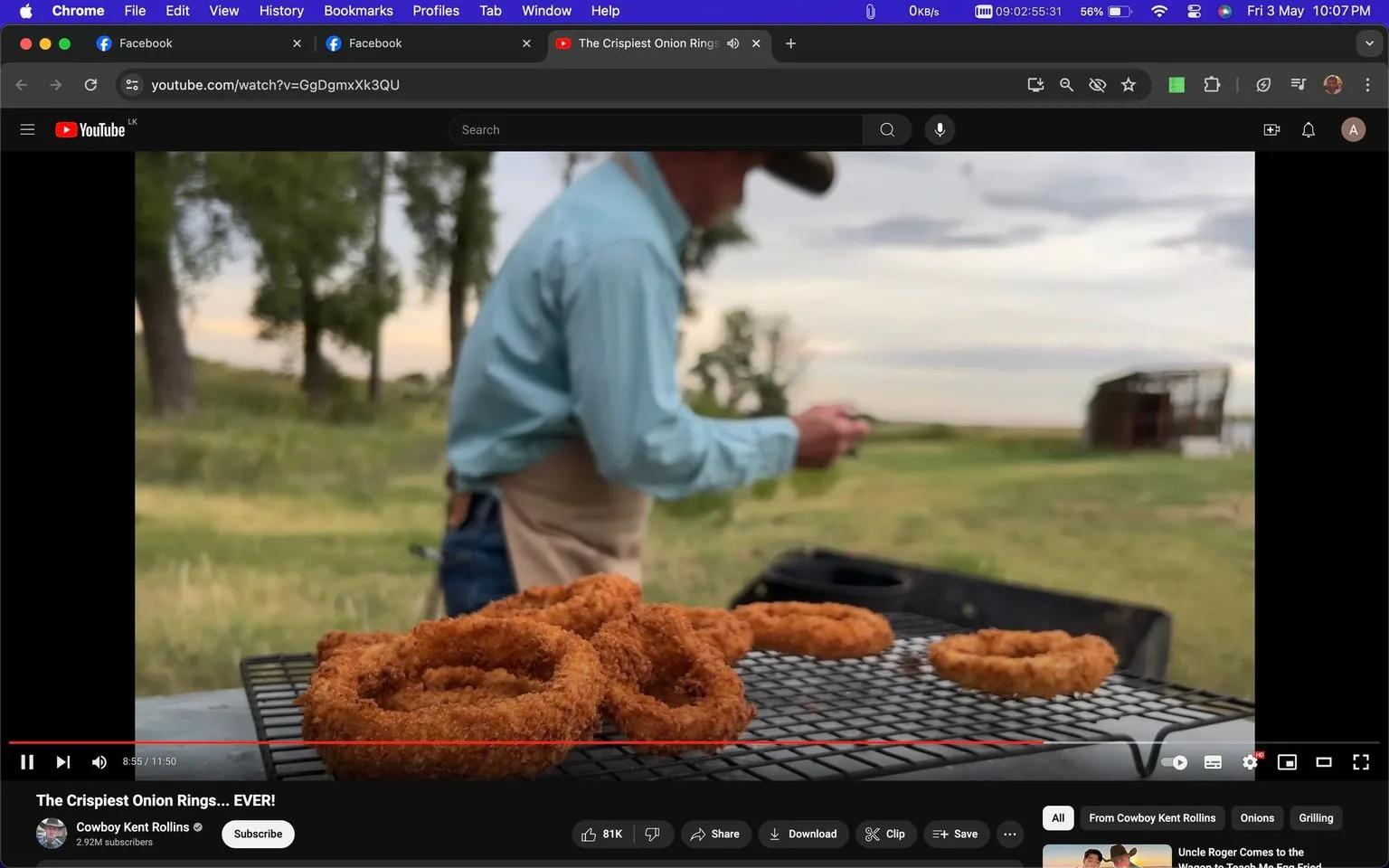Image resolution: width=1389 pixels, height=868 pixels.
Task: Mute the video volume
Action: (99, 761)
